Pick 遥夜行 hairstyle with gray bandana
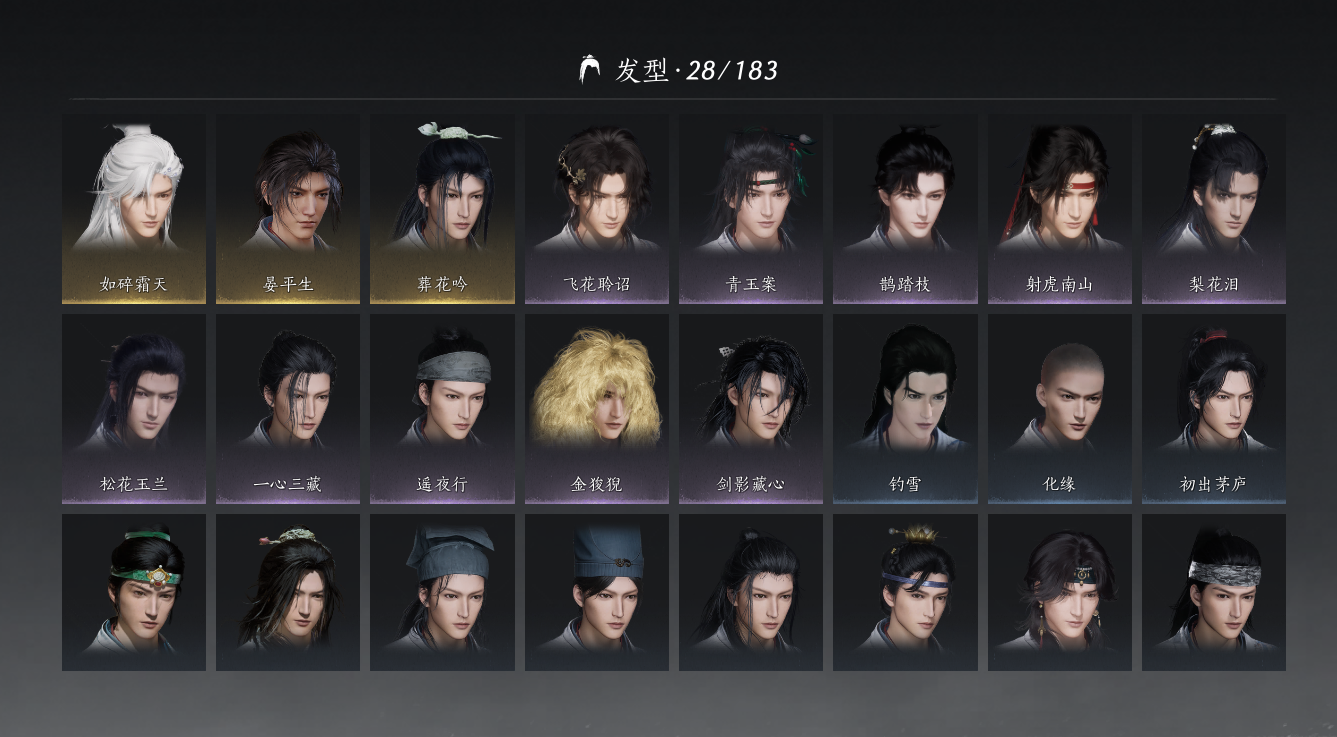This screenshot has height=737, width=1337. [442, 409]
